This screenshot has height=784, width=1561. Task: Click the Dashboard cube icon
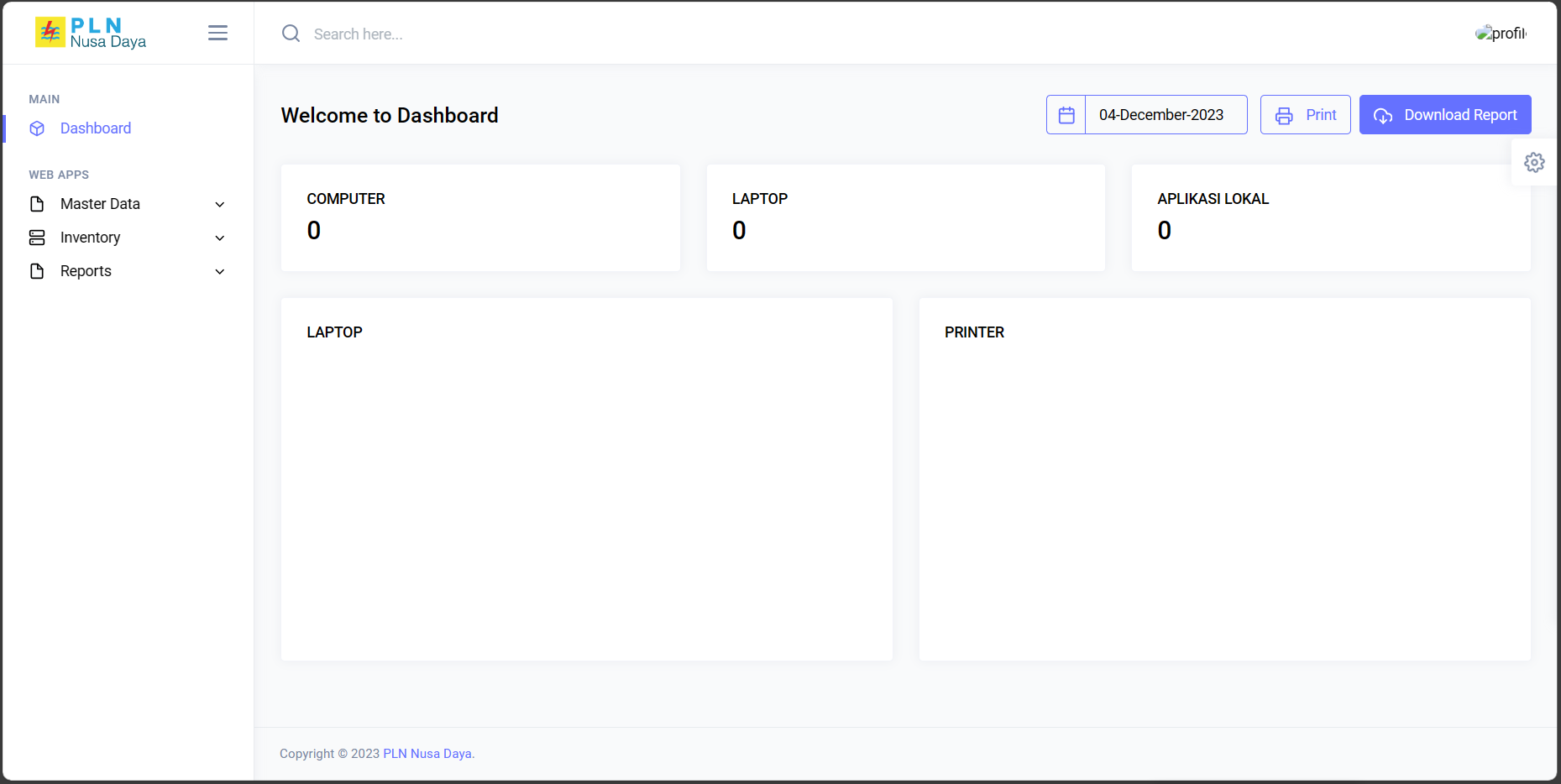(x=37, y=128)
